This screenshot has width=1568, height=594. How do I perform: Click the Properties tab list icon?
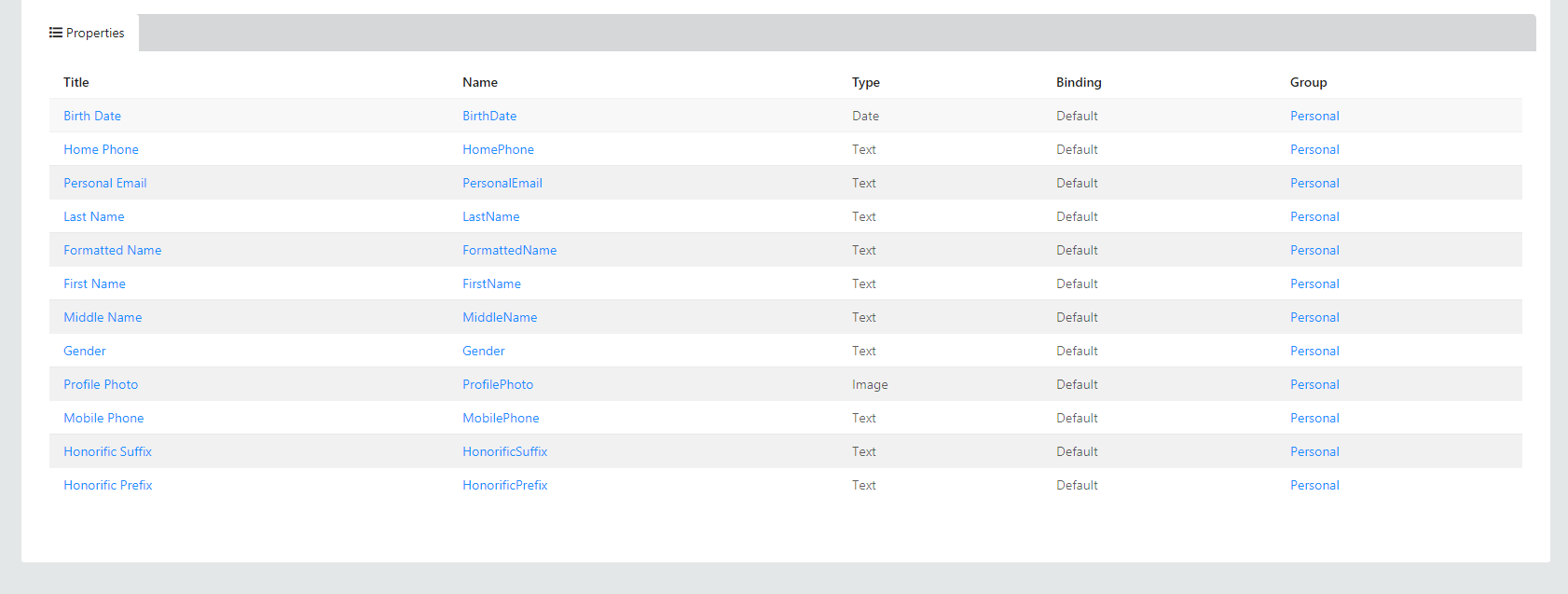tap(56, 33)
